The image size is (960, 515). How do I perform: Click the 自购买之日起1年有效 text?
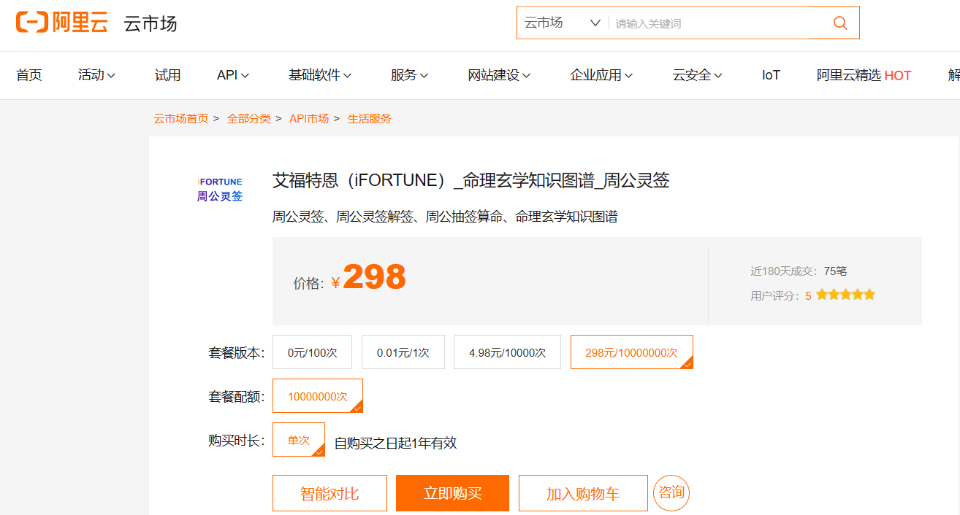(x=396, y=443)
